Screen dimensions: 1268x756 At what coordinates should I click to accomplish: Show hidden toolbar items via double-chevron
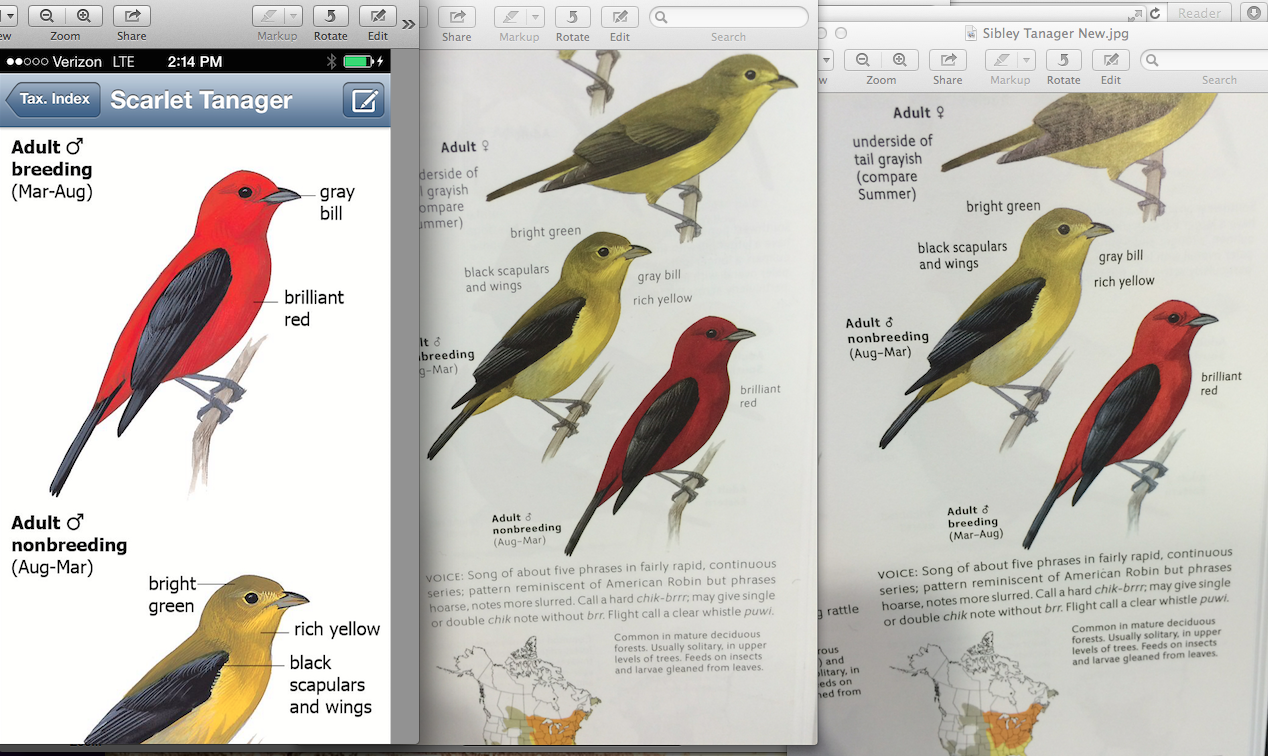coord(408,24)
